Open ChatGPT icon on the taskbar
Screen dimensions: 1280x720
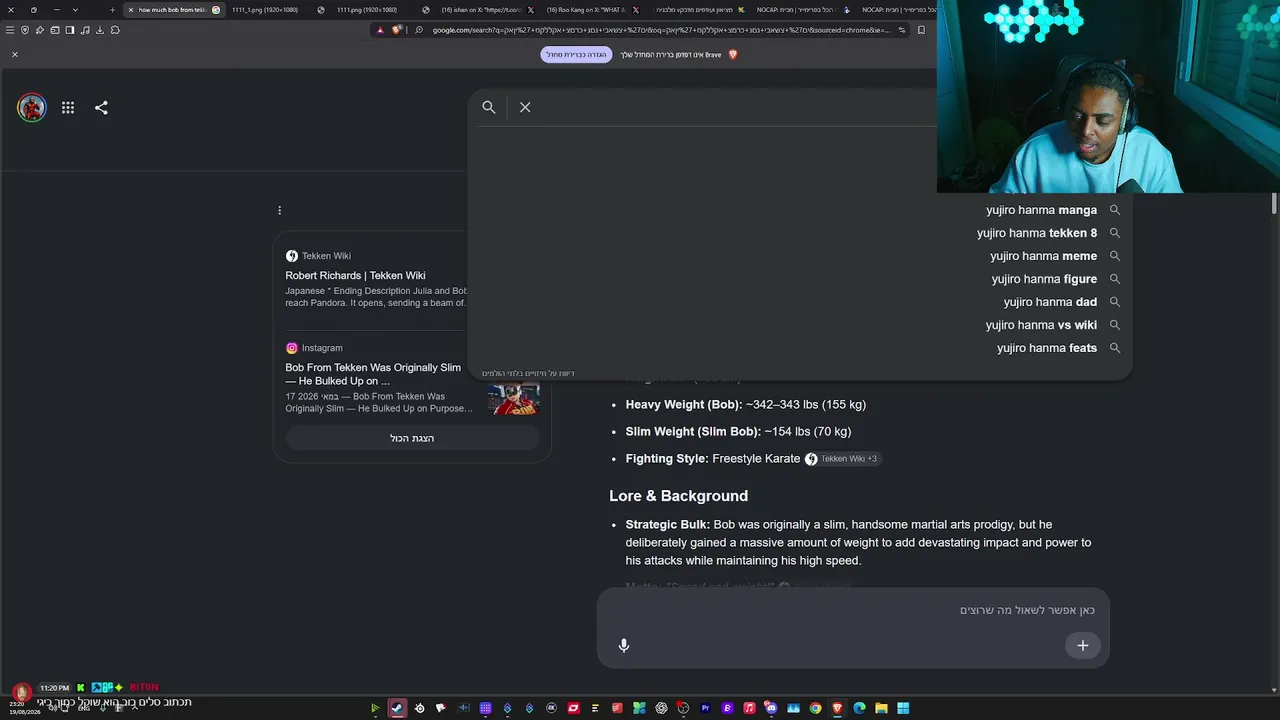tap(661, 708)
